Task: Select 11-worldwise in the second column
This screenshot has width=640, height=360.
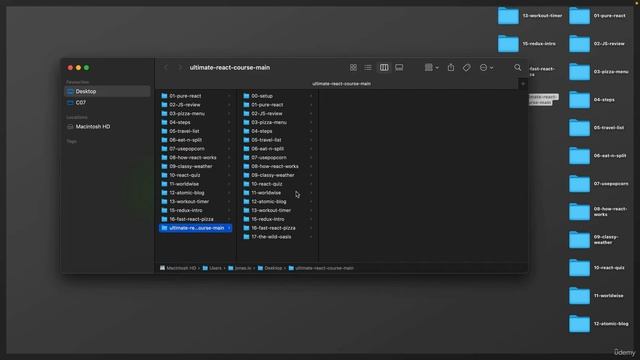Action: coord(278,193)
